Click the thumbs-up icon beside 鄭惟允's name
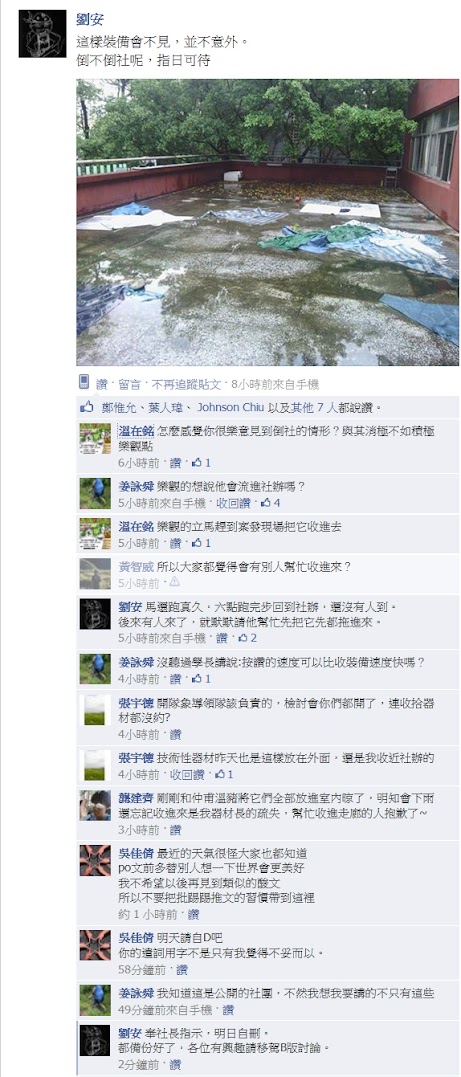This screenshot has width=461, height=1077. tap(87, 407)
